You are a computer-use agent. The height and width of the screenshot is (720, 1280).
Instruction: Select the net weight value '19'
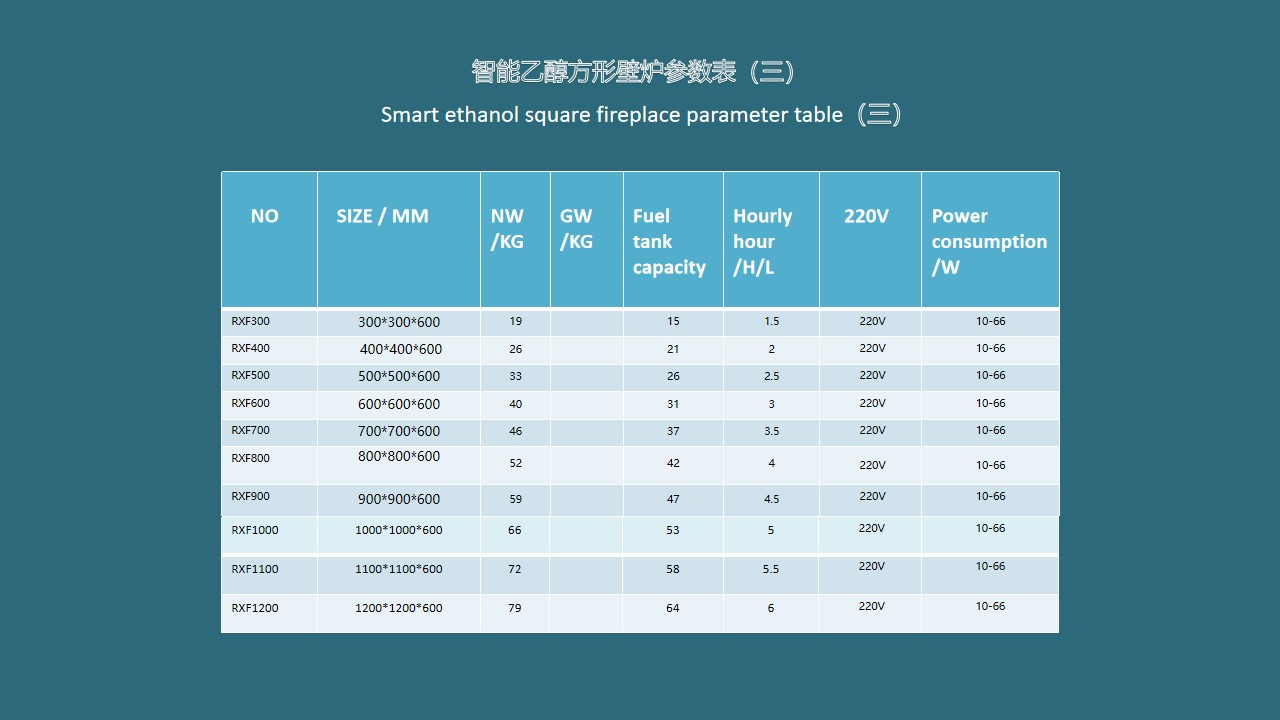(x=515, y=321)
